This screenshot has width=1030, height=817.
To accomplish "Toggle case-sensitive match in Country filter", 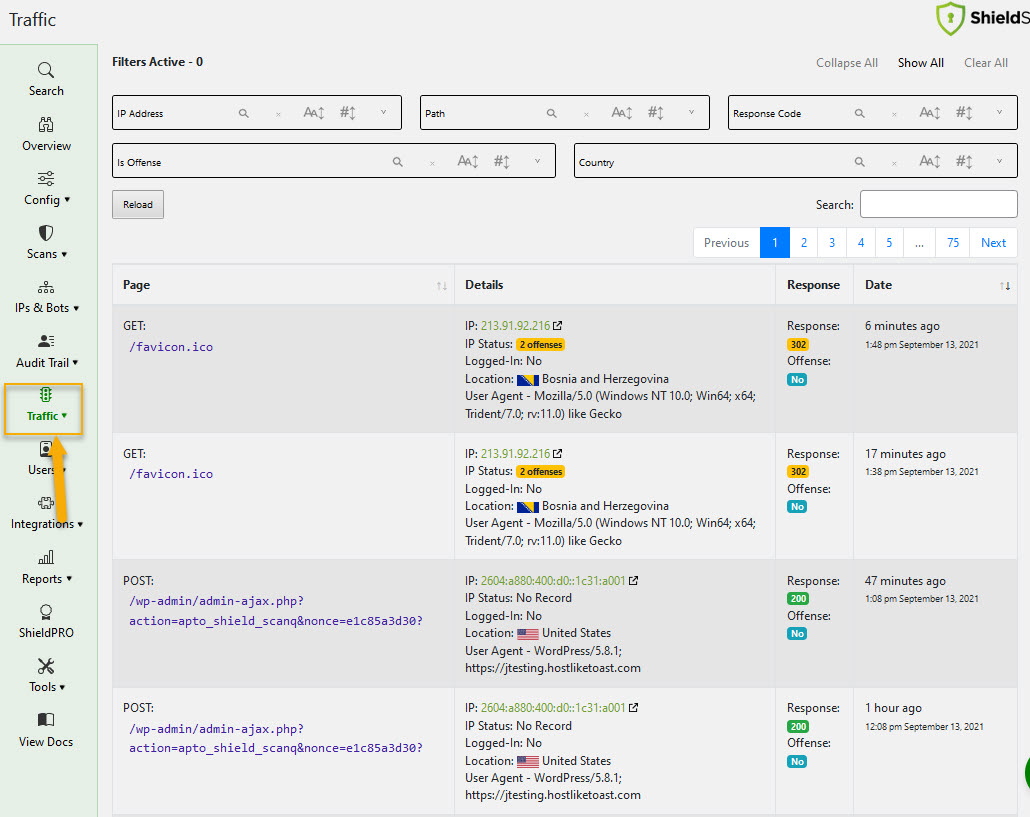I will coord(929,162).
